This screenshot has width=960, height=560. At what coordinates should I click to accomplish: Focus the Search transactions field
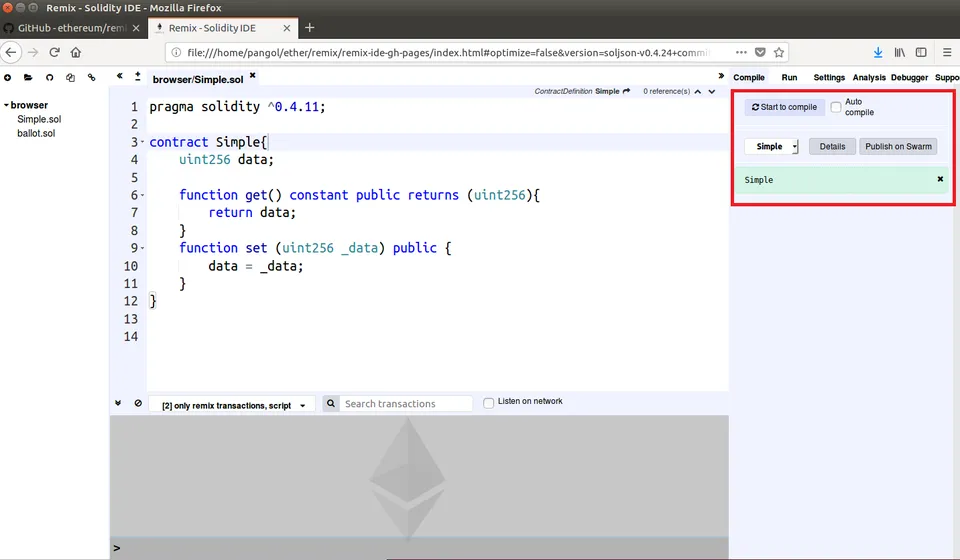point(405,404)
